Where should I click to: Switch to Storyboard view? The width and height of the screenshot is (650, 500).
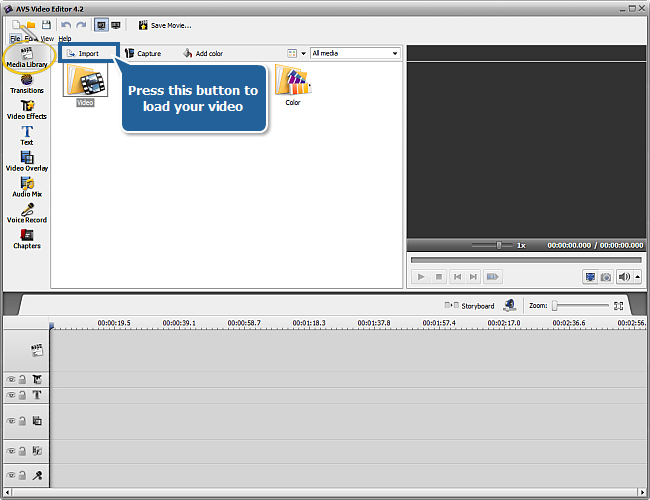[x=469, y=306]
